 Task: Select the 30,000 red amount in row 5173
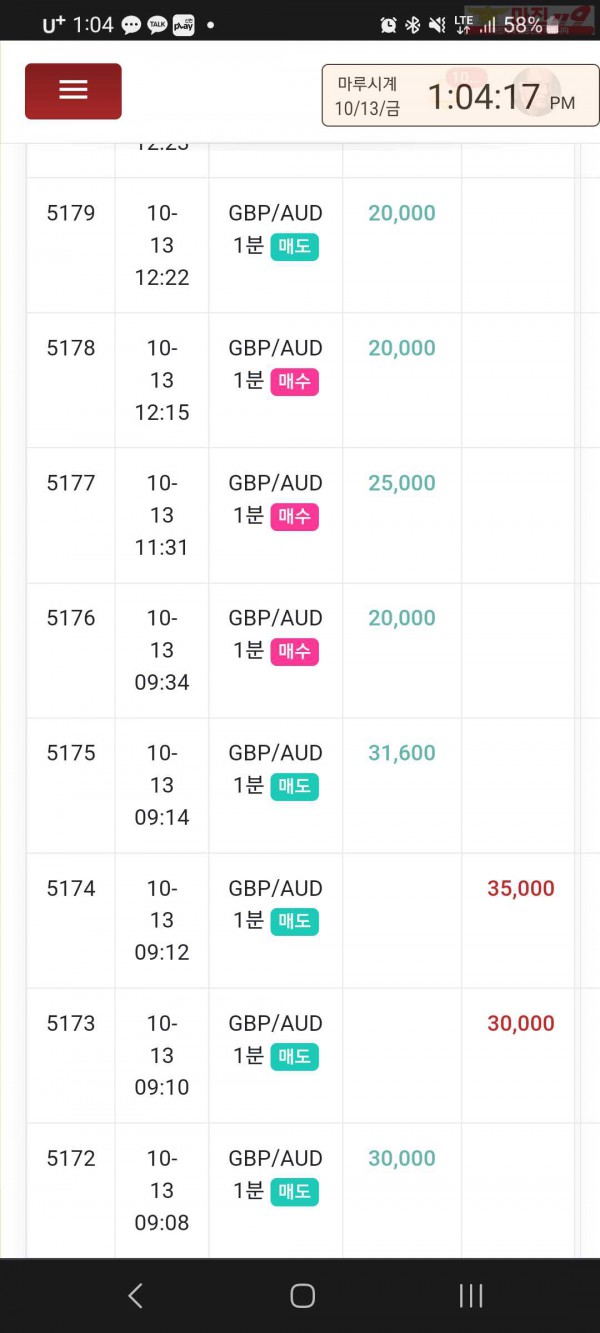[x=521, y=1023]
